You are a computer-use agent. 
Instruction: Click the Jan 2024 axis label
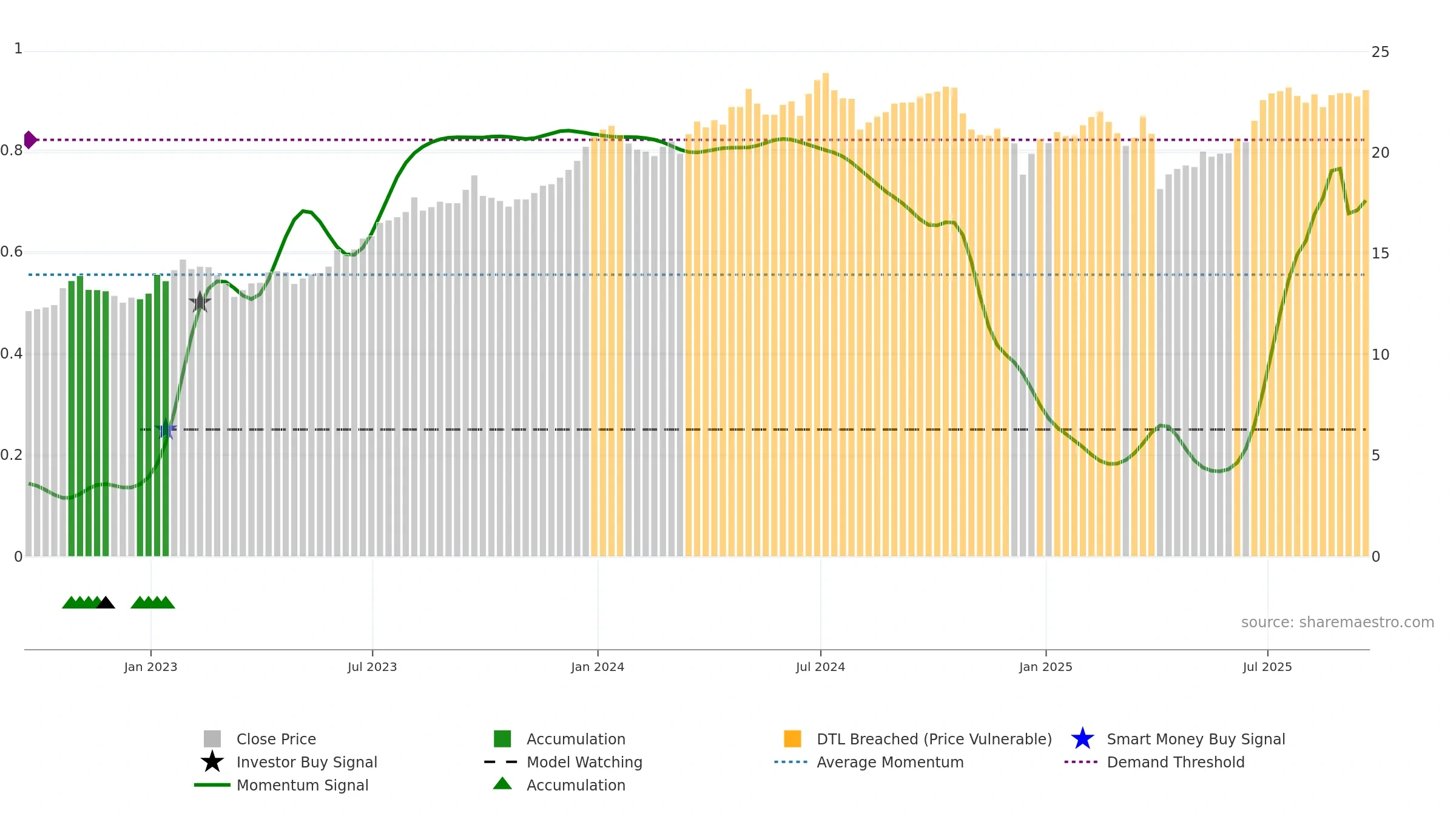[598, 667]
